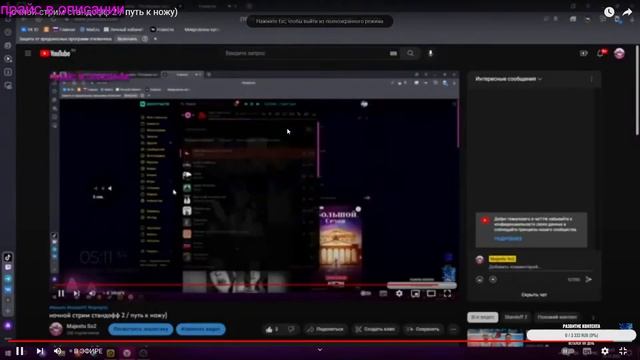This screenshot has height=360, width=640.
Task: Mute the outer player volume
Action: coord(58,351)
